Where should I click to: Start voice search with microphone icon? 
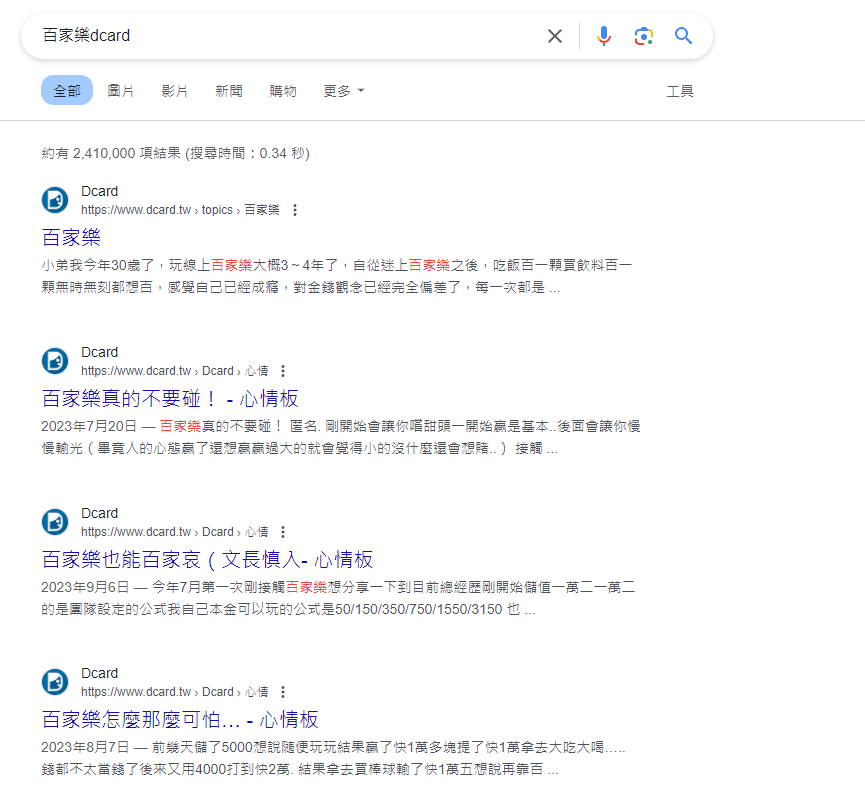click(x=604, y=36)
